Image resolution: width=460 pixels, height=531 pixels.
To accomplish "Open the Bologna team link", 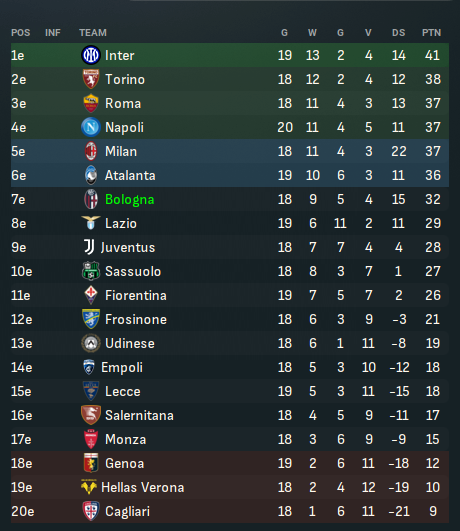I will [x=129, y=199].
